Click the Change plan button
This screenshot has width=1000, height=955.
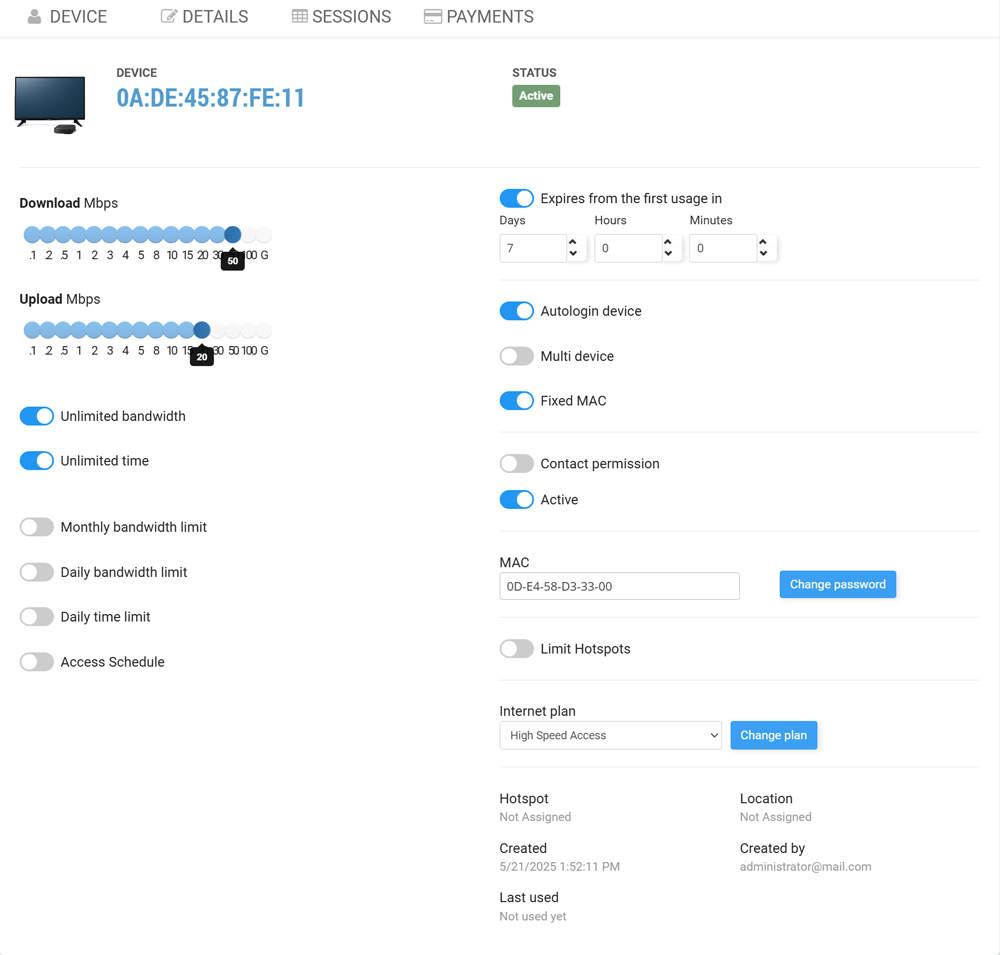[x=773, y=735]
